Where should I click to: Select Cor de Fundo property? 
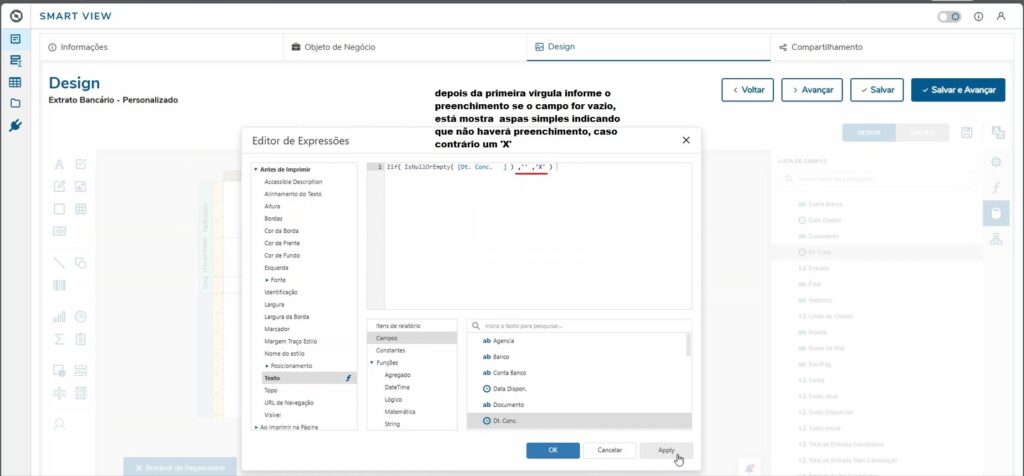(281, 255)
